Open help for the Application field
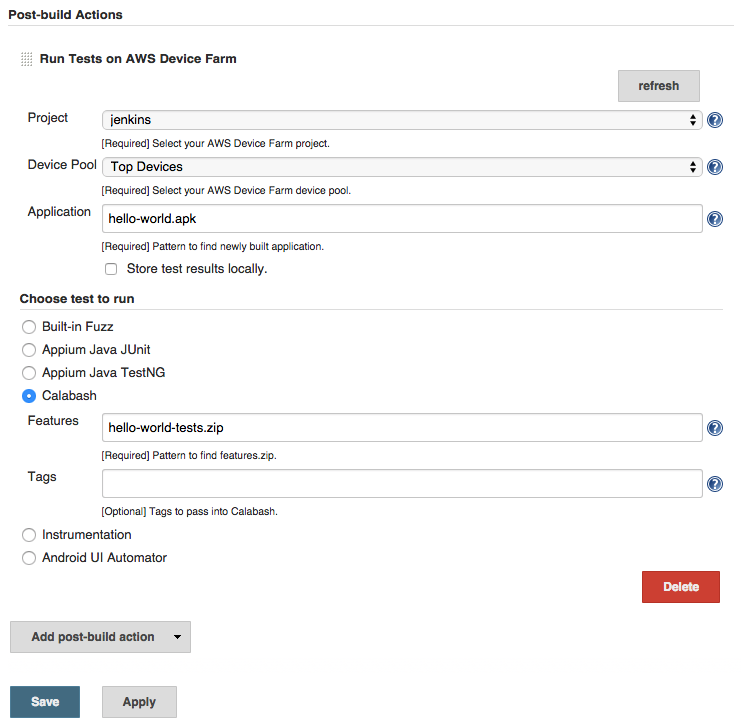The image size is (741, 728). click(x=715, y=219)
